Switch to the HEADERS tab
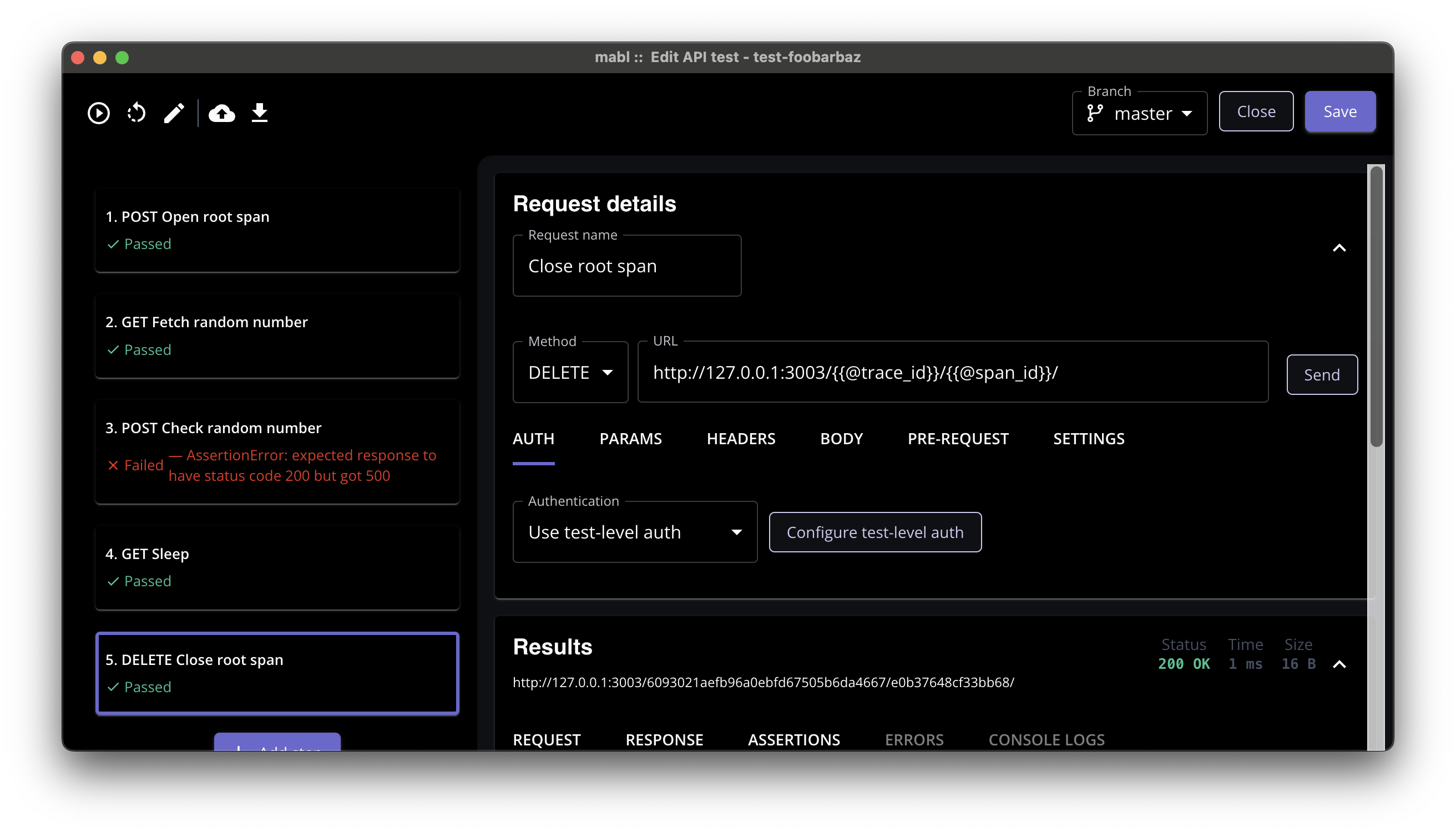 [741, 439]
